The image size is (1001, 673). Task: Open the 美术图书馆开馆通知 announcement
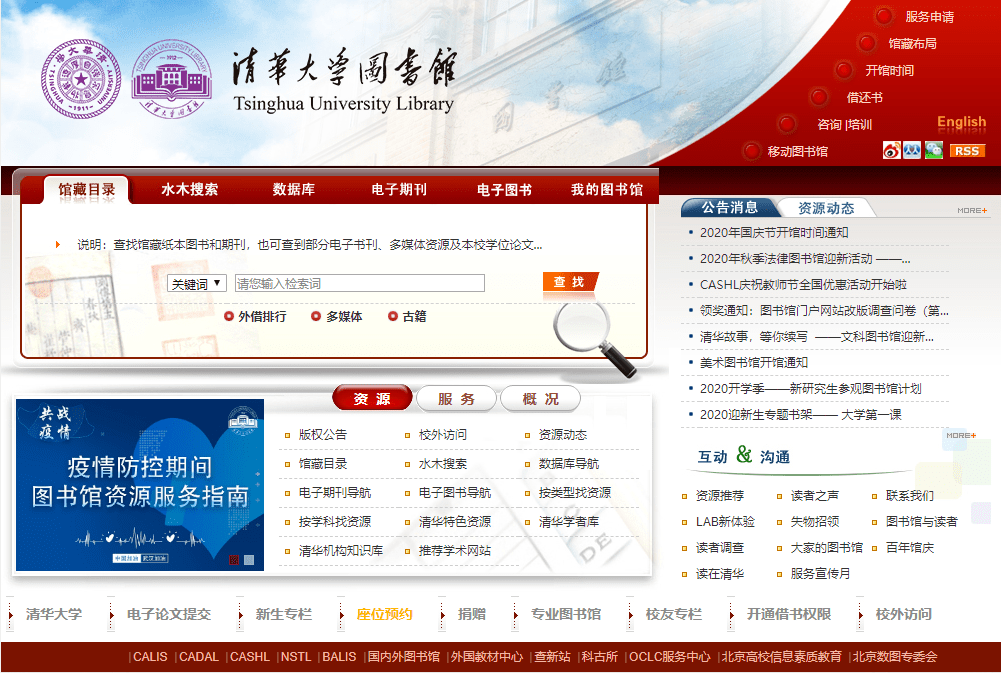point(754,363)
